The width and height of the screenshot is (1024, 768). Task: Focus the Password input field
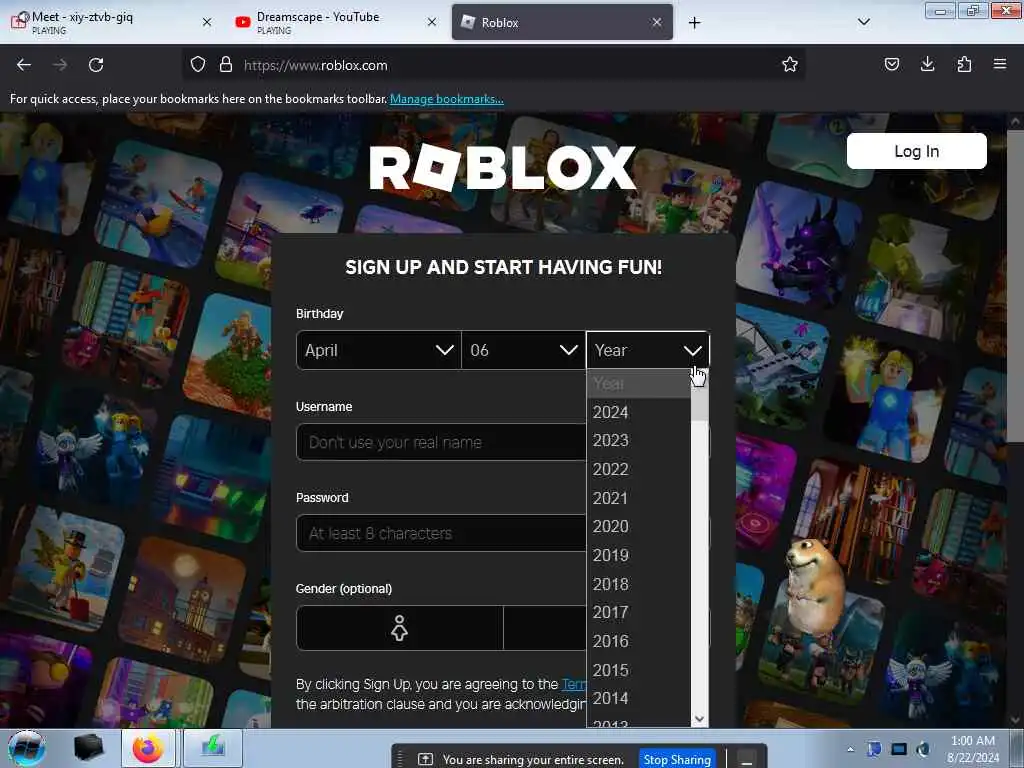(441, 533)
